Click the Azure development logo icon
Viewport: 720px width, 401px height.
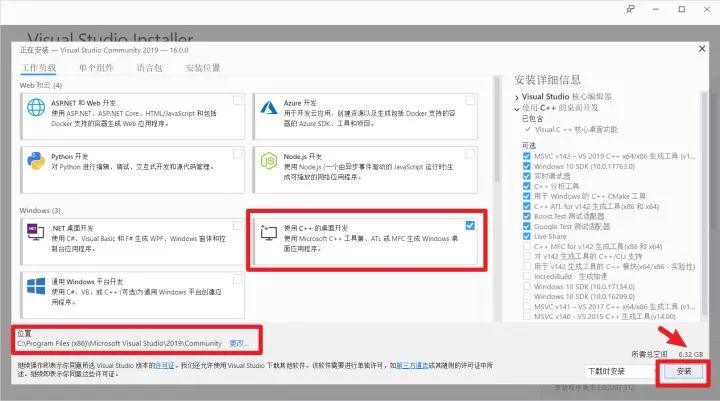point(269,107)
